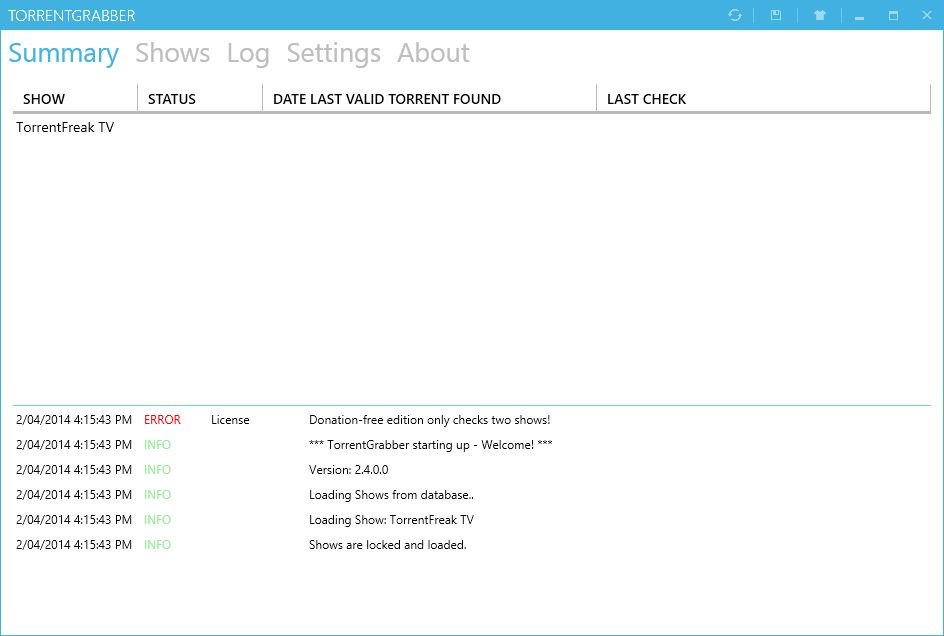Viewport: 944px width, 636px height.
Task: Open the Settings tab
Action: (x=333, y=53)
